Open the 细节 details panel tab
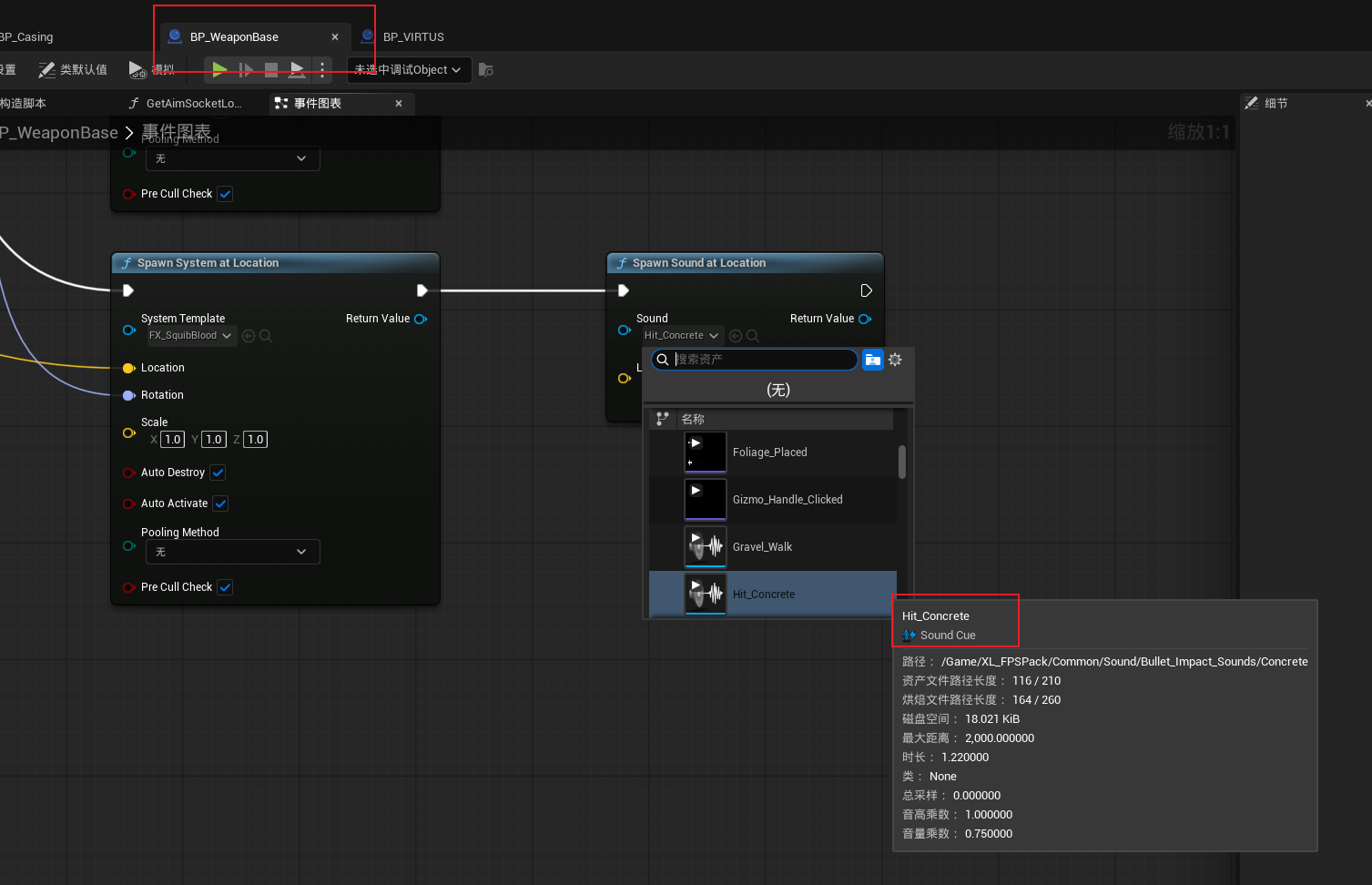 point(1266,103)
